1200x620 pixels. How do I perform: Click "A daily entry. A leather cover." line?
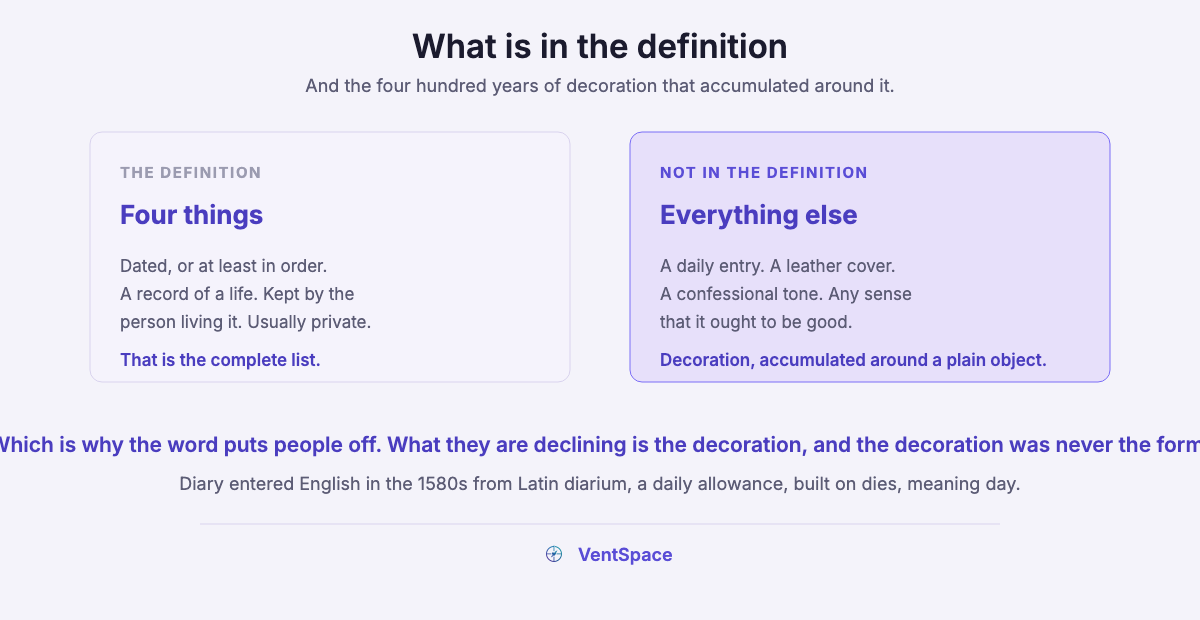tap(778, 266)
